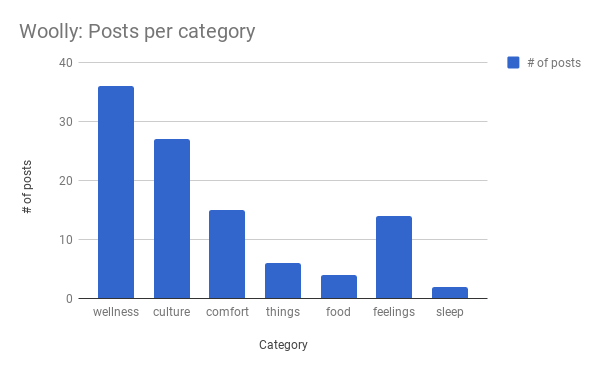The image size is (600, 371).
Task: Select the '# of posts' legend label
Action: (554, 63)
